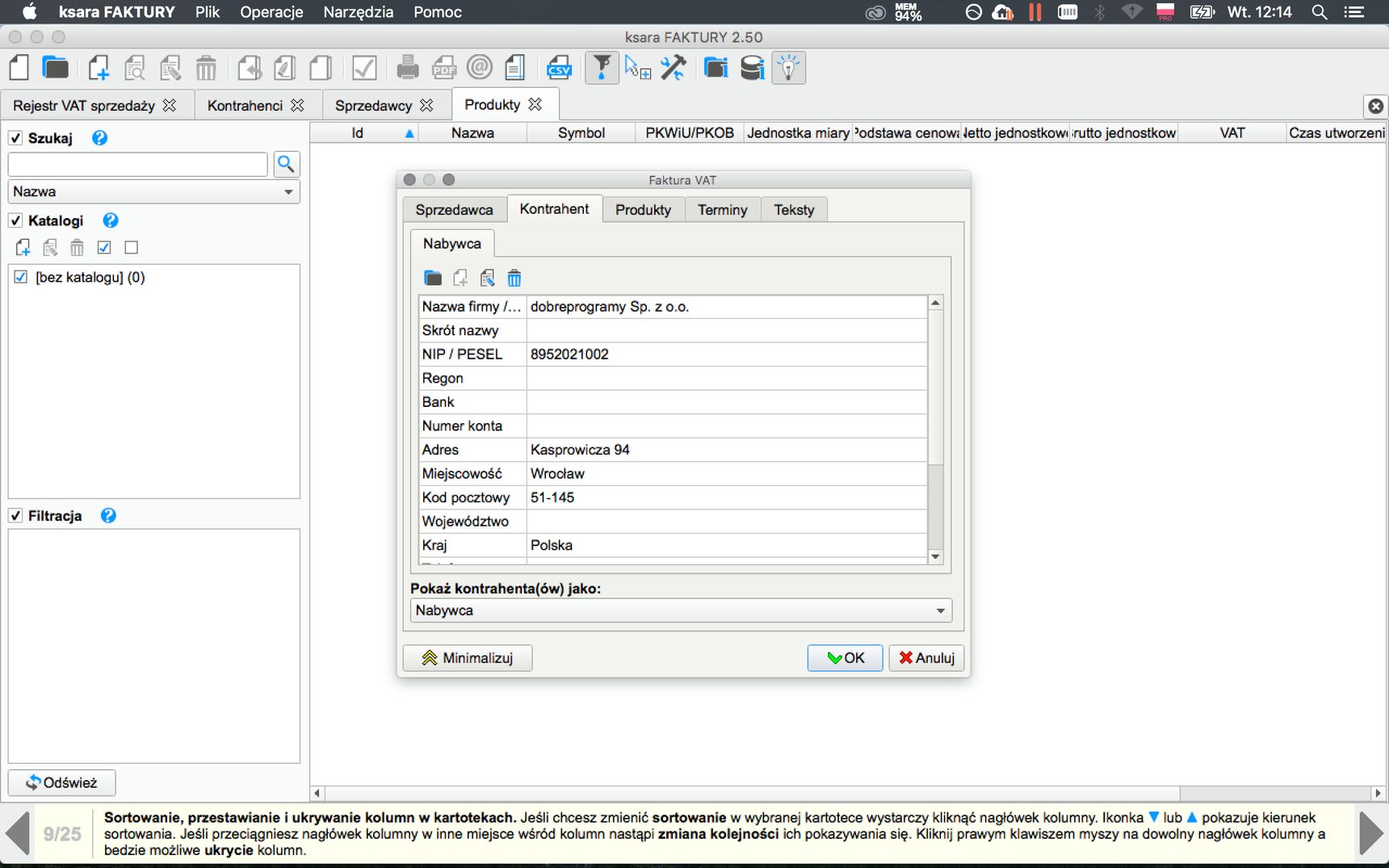This screenshot has height=868, width=1389.
Task: Click the preview document magnifier toolbar icon
Action: pos(135,68)
